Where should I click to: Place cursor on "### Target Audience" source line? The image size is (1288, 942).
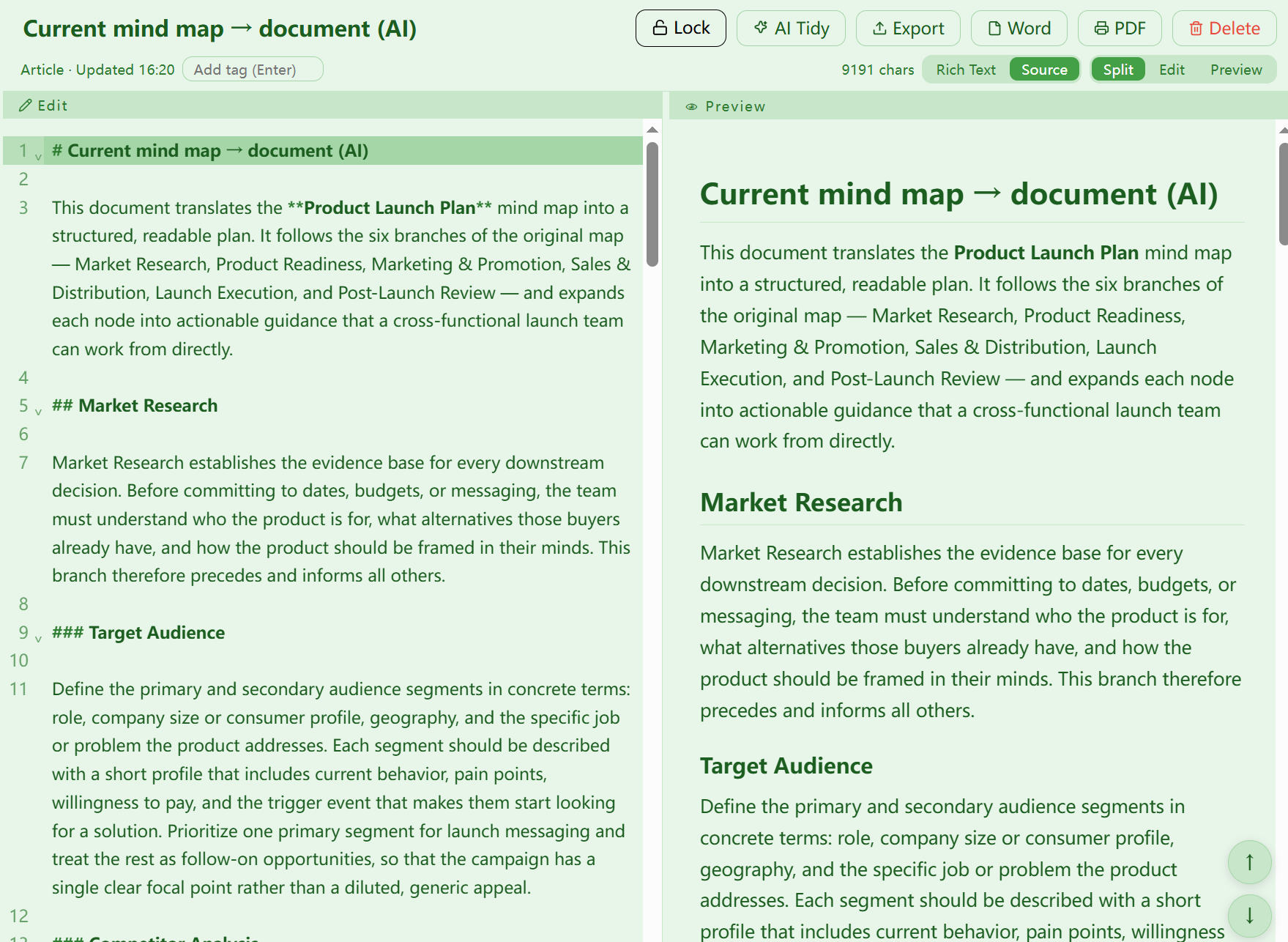coord(138,633)
